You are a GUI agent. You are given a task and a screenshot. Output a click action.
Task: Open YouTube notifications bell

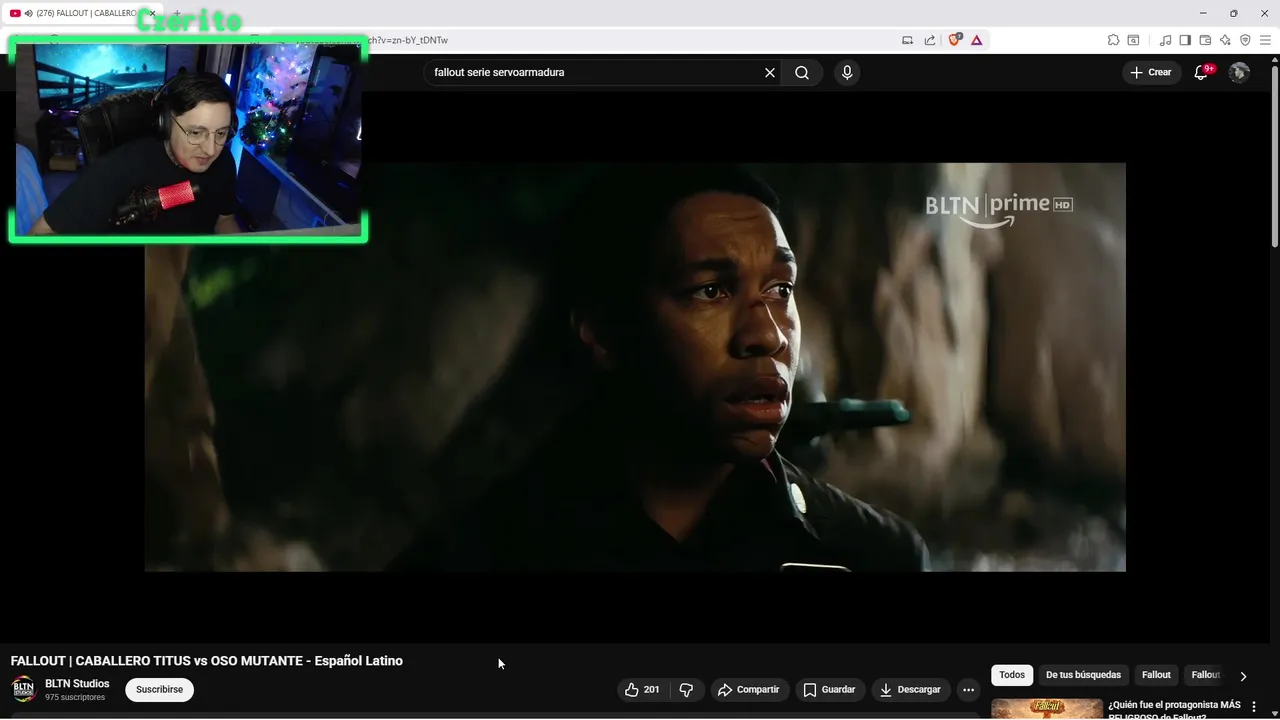coord(1201,73)
